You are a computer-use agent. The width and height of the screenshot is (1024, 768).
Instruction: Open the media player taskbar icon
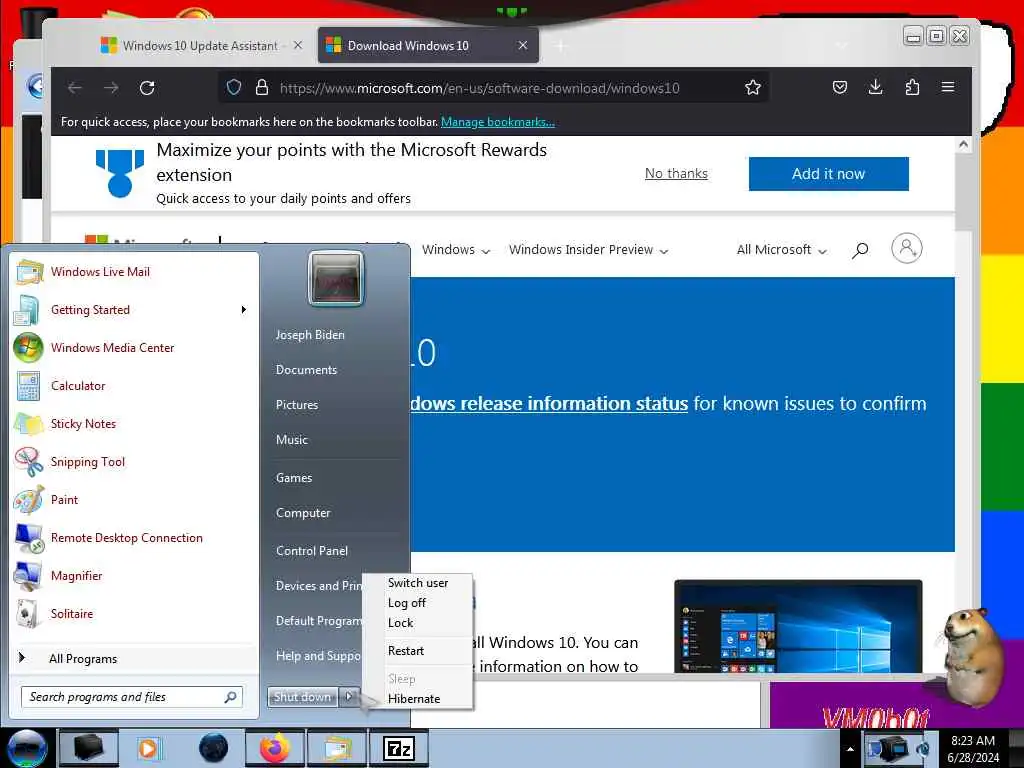[149, 748]
